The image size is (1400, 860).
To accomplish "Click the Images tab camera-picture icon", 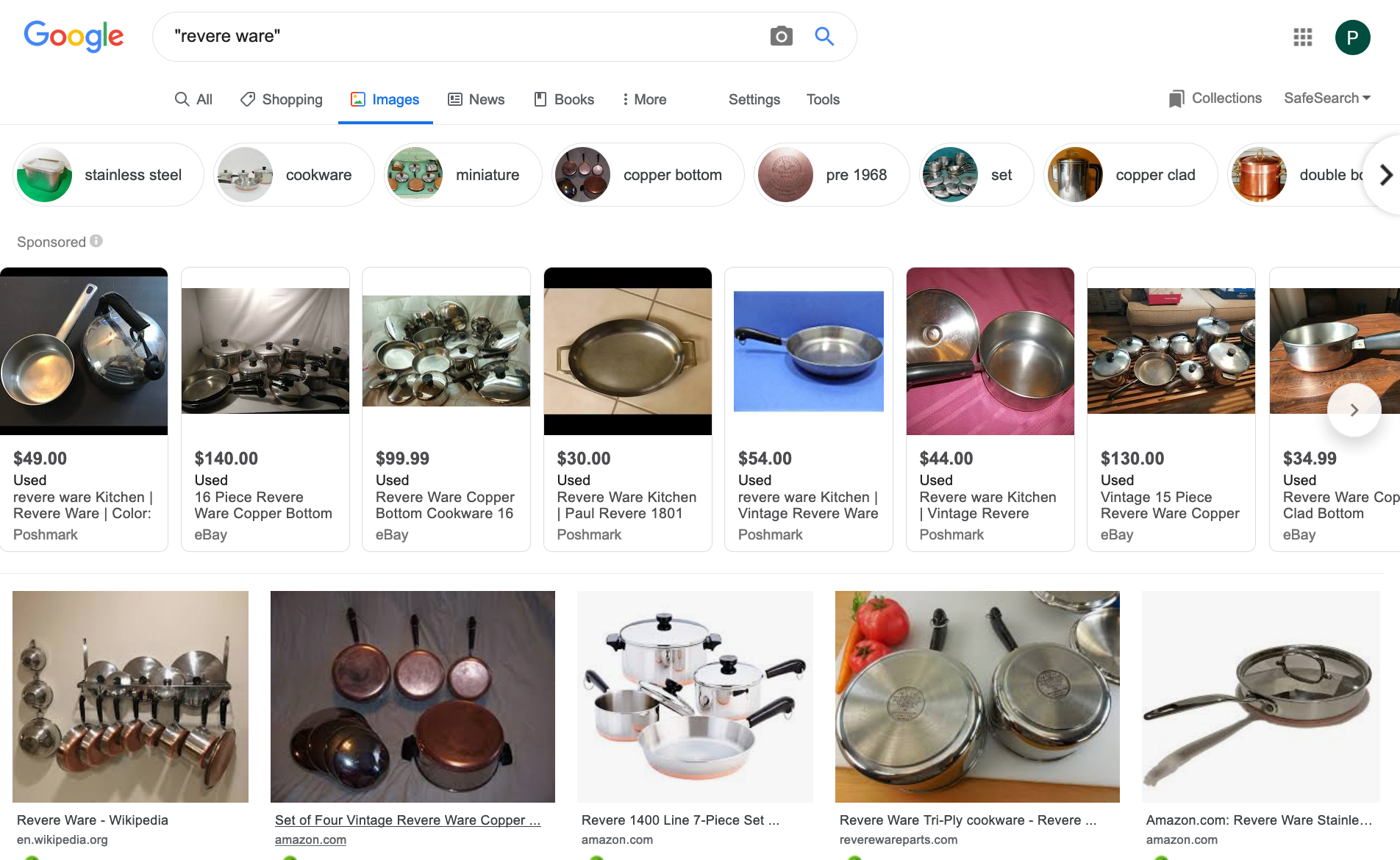I will click(358, 98).
